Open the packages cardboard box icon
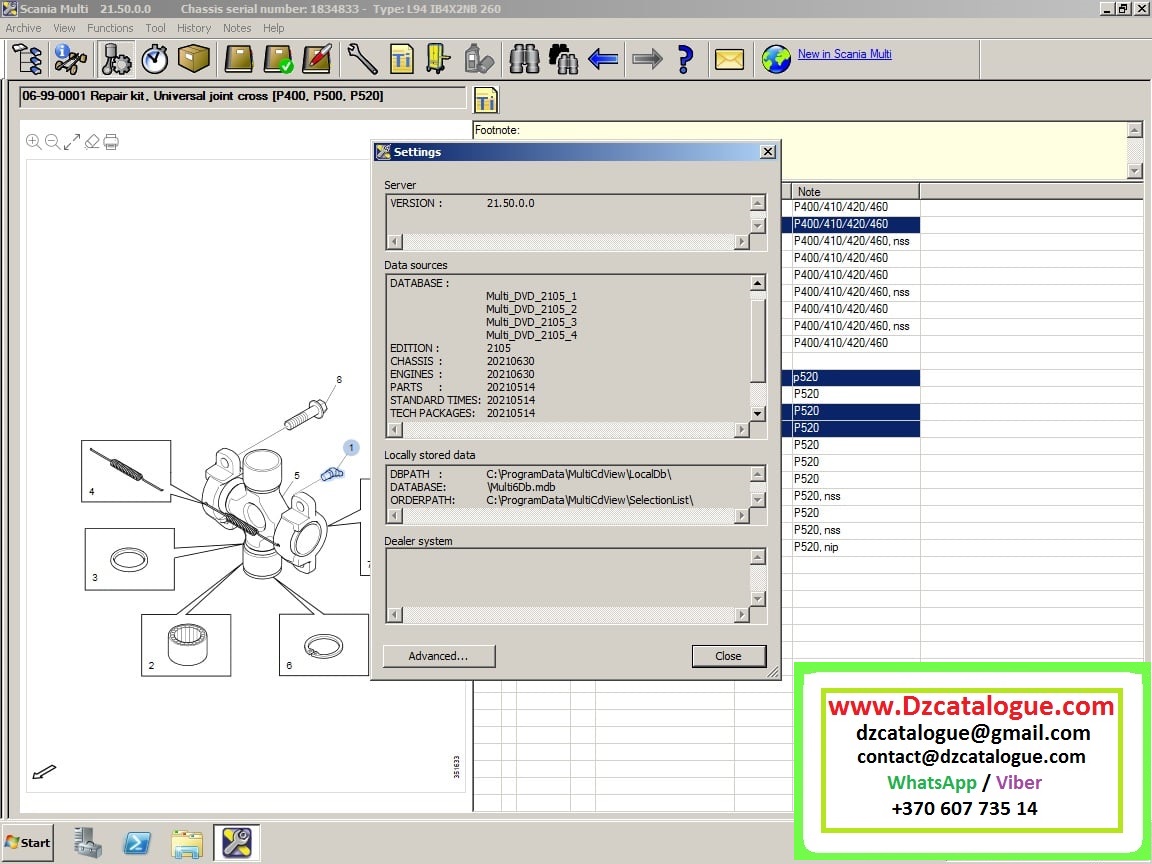 [194, 59]
